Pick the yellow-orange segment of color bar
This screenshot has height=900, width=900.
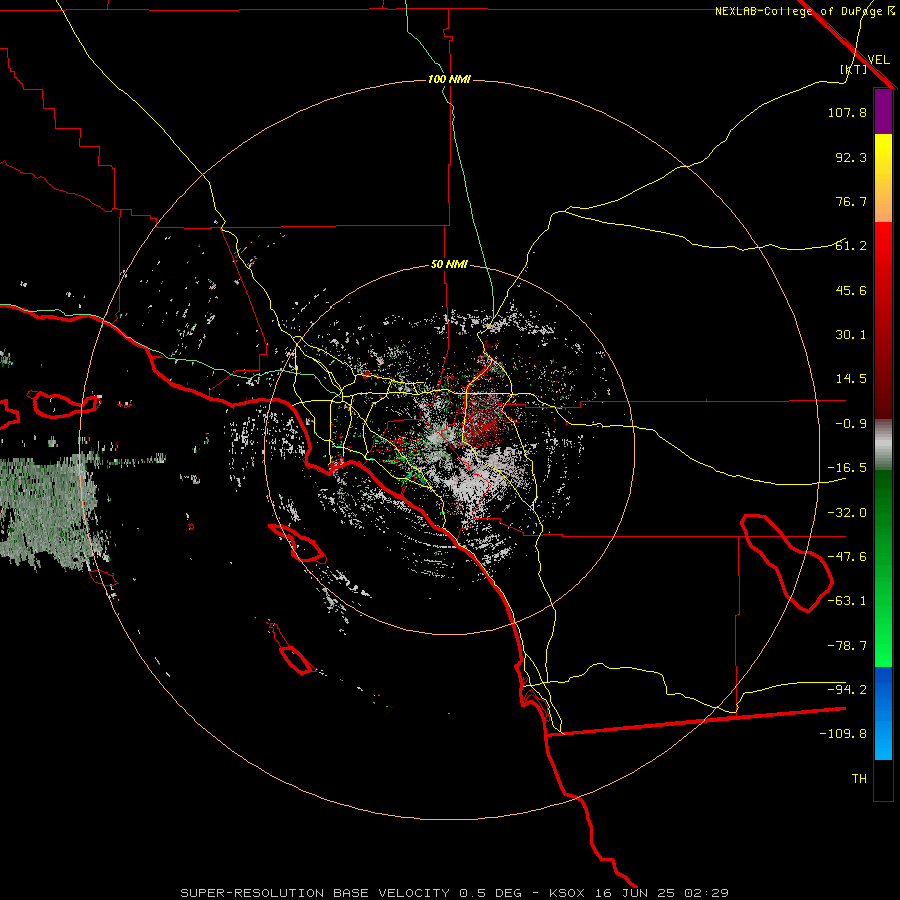[883, 178]
